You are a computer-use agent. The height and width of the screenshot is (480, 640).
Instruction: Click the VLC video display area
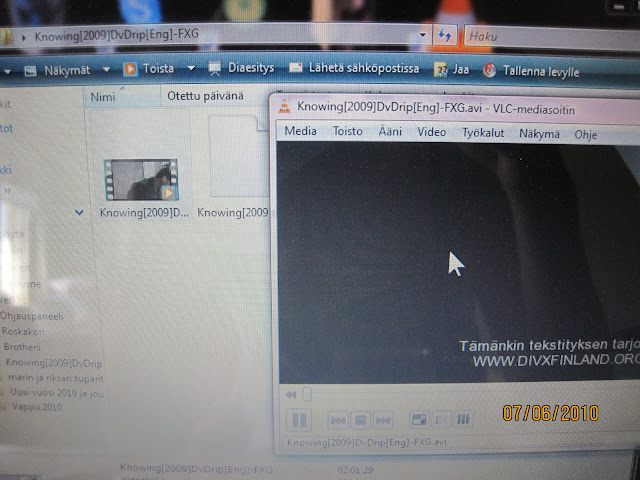click(x=458, y=262)
